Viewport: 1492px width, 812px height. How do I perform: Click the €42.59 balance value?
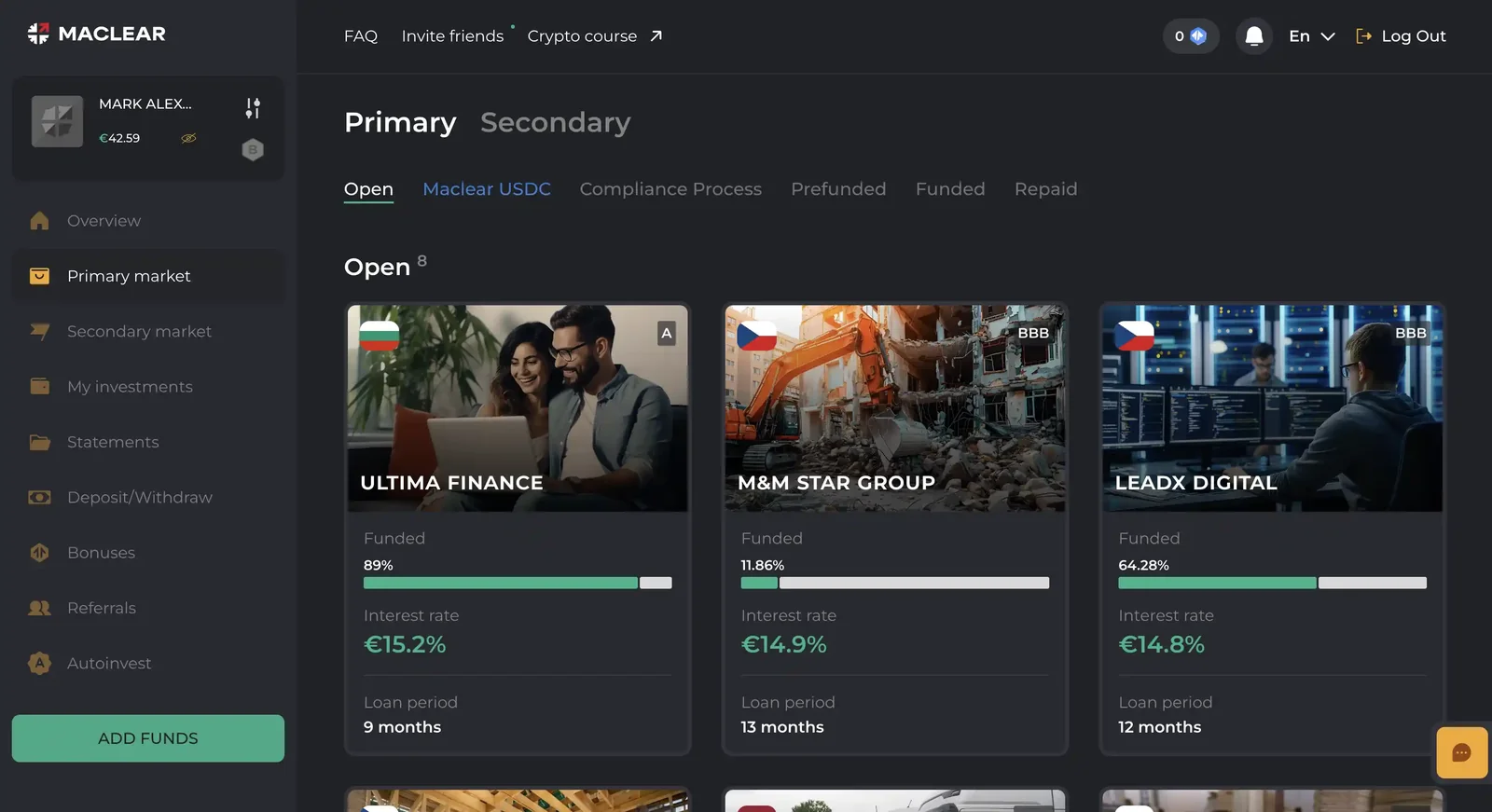119,138
